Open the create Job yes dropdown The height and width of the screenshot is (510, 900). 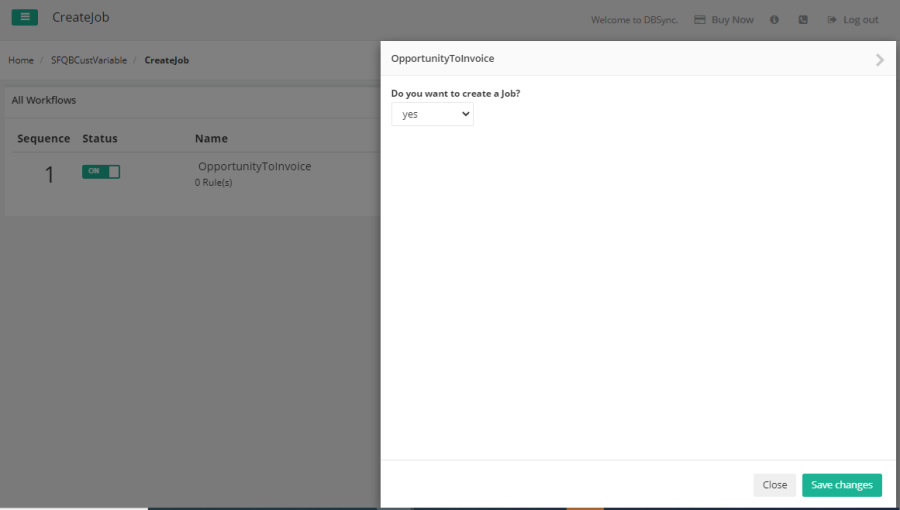pos(432,115)
